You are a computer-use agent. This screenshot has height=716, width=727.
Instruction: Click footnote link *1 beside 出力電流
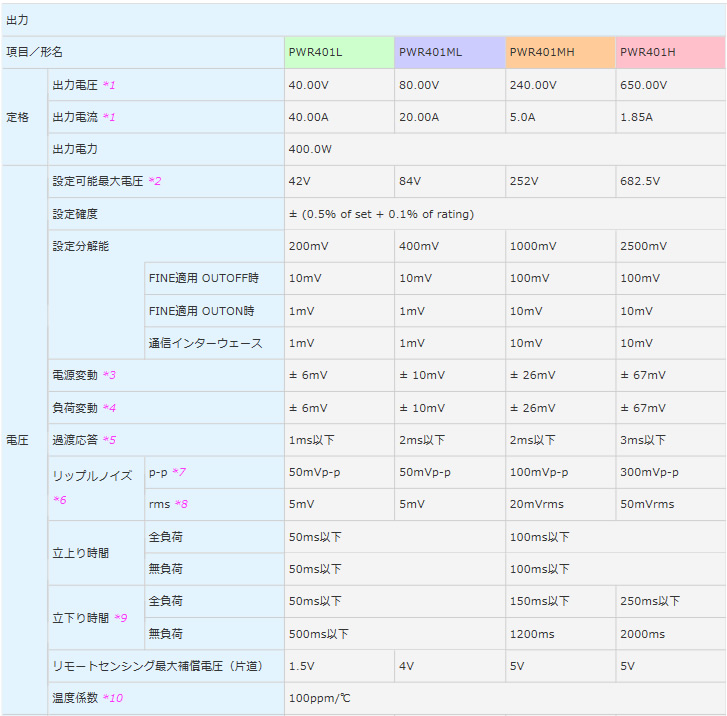(x=109, y=117)
